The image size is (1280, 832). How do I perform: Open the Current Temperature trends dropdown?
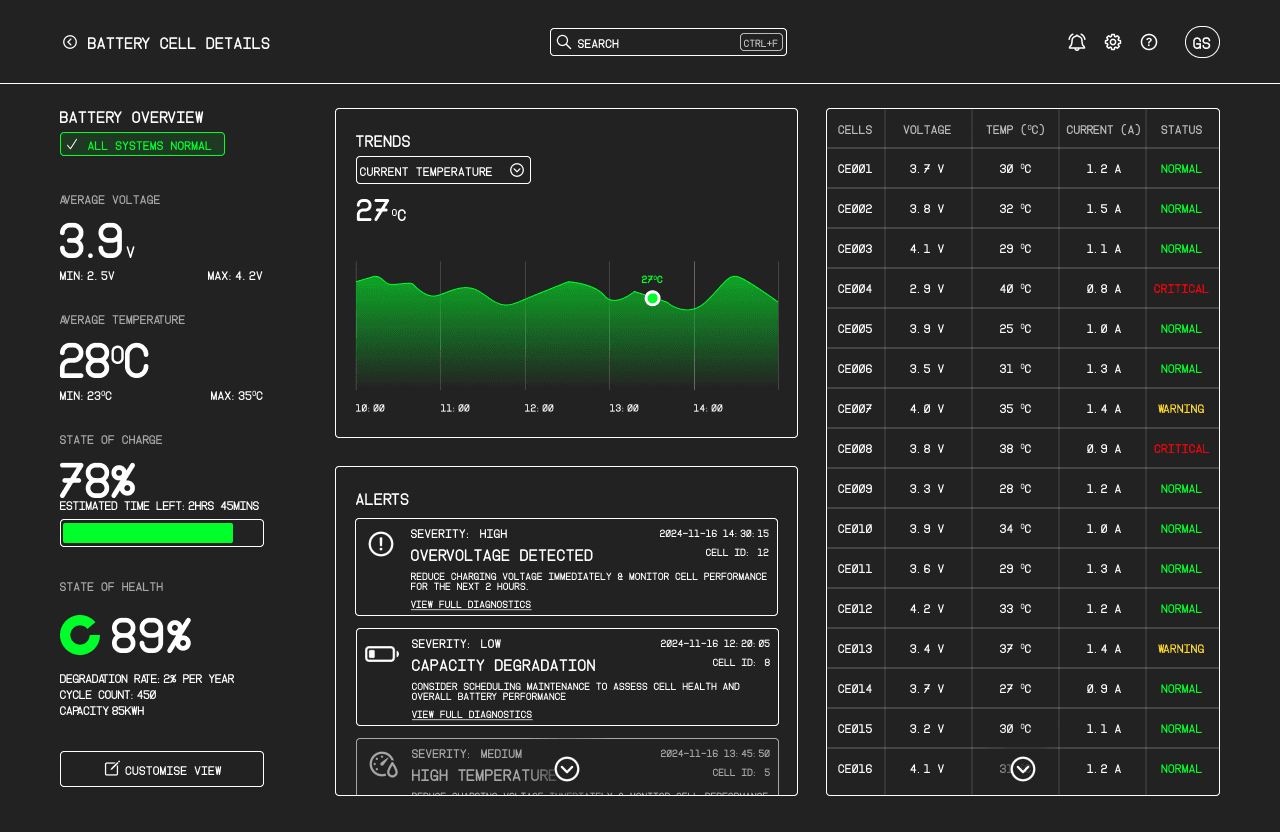coord(443,170)
